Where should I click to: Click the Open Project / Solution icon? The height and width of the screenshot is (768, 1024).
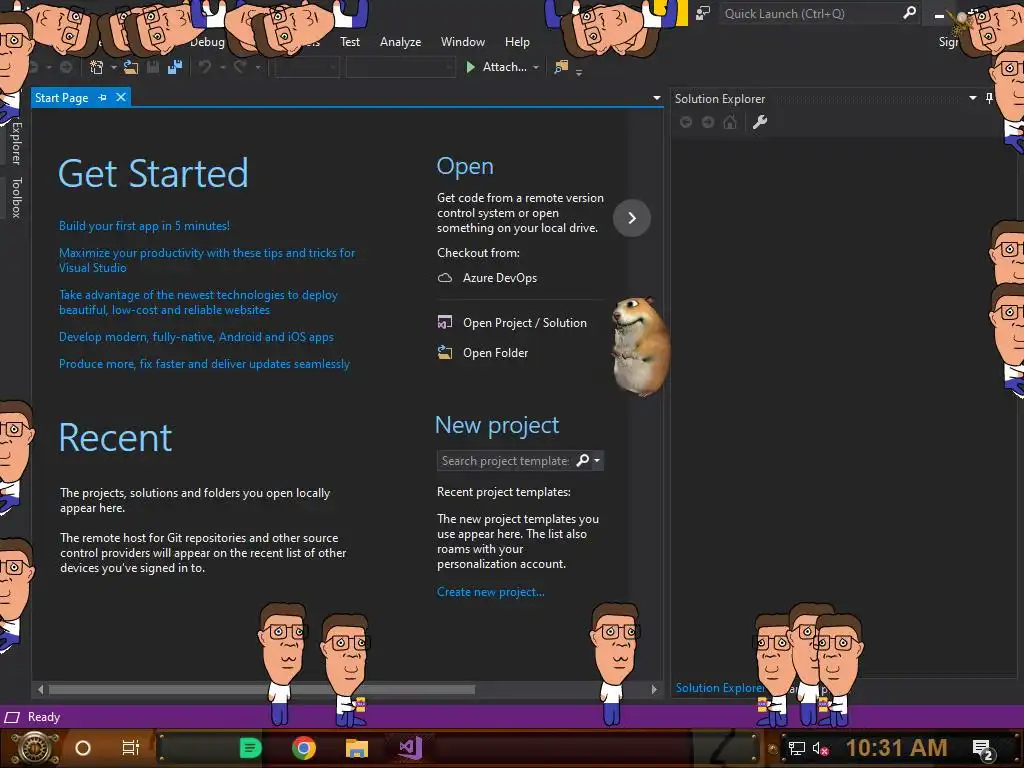coord(445,323)
